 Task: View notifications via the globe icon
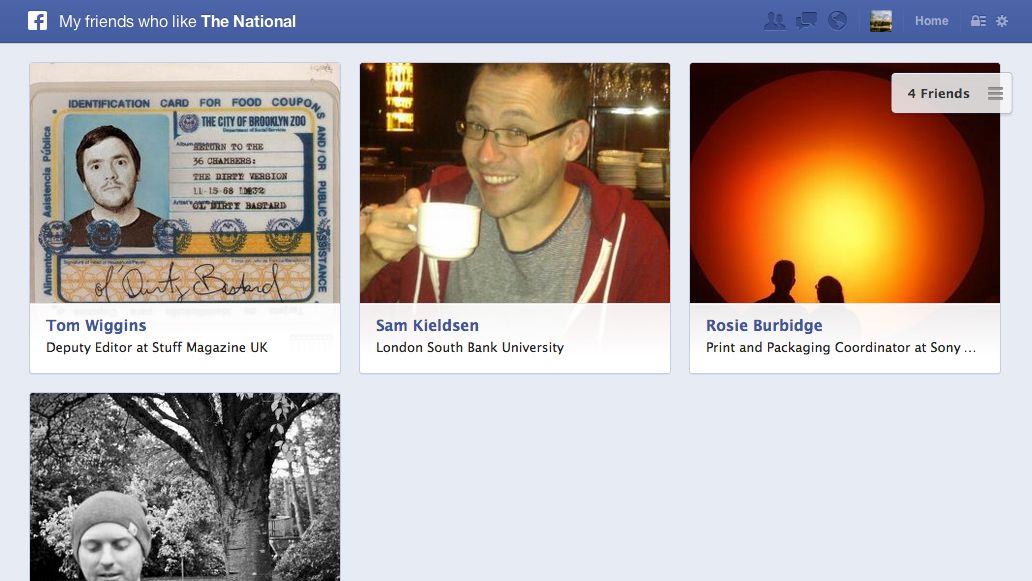(838, 20)
